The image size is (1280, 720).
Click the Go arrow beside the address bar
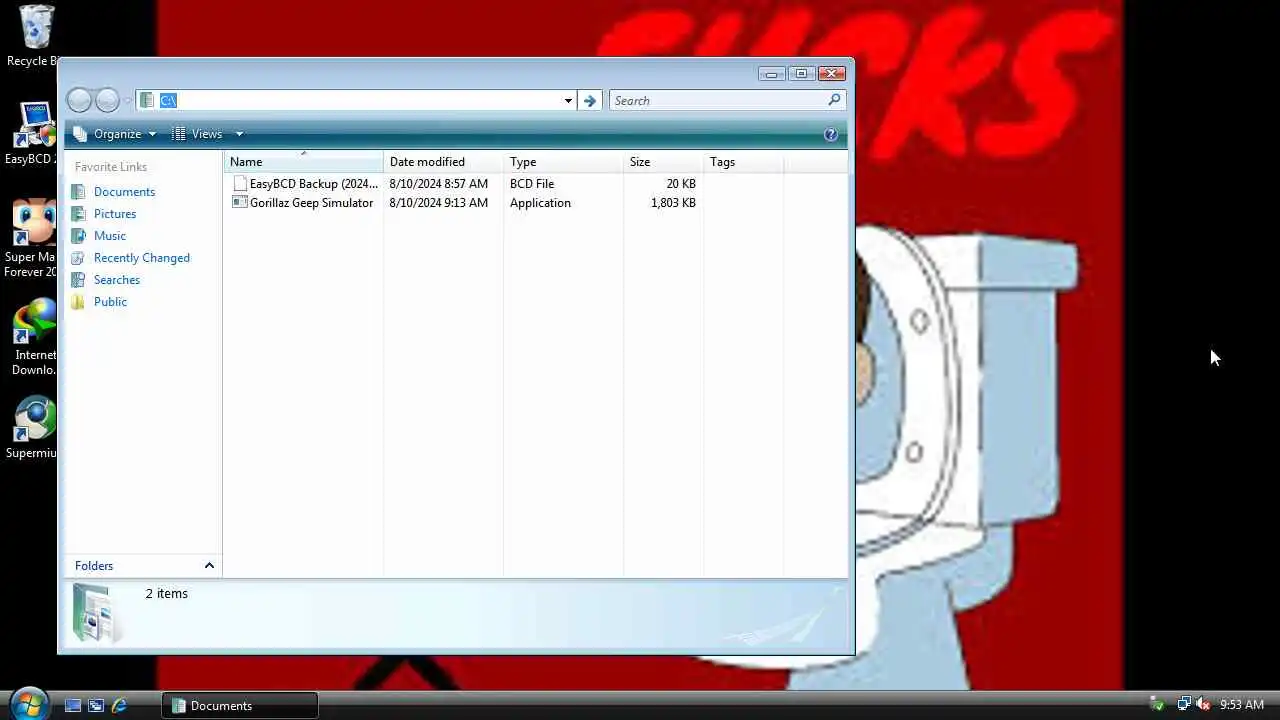point(590,100)
